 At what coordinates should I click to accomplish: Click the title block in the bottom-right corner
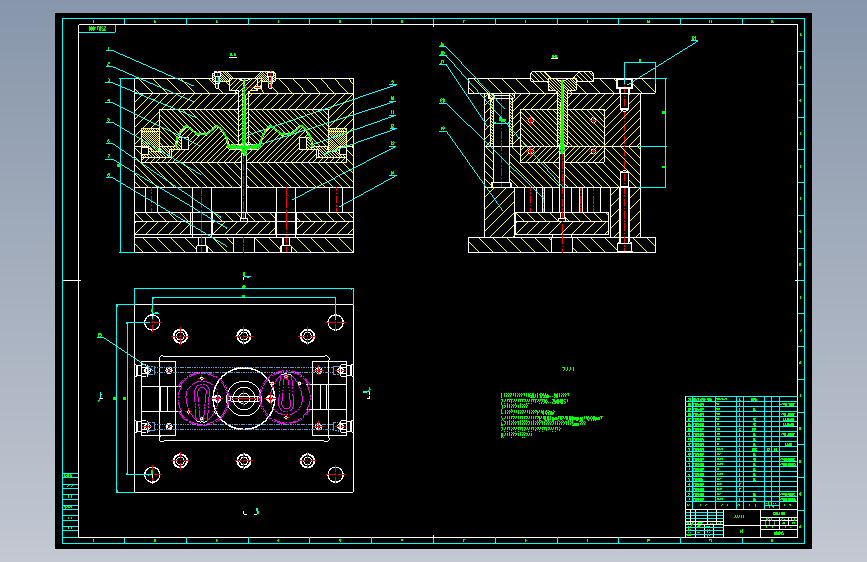pyautogui.click(x=741, y=523)
